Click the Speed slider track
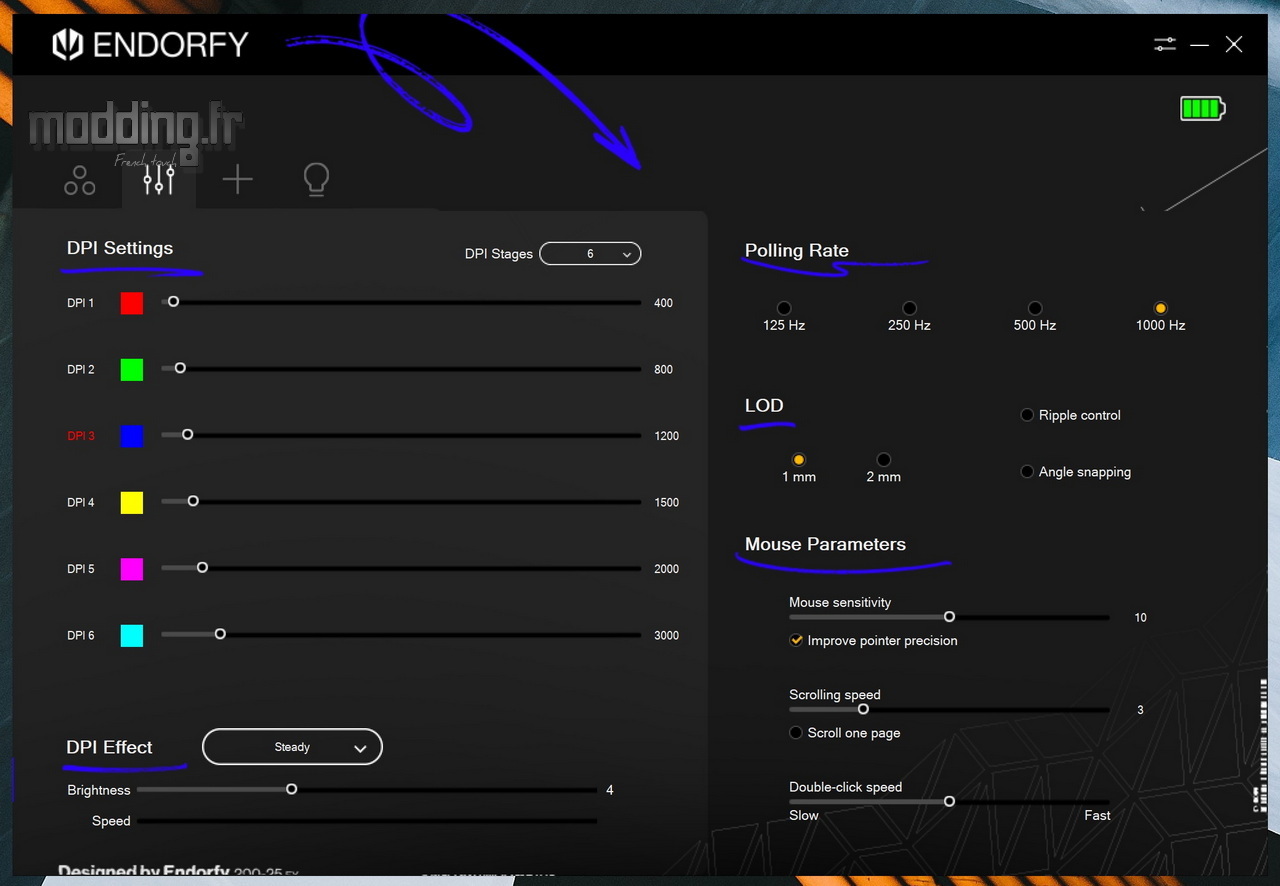The width and height of the screenshot is (1280, 886). (x=367, y=821)
